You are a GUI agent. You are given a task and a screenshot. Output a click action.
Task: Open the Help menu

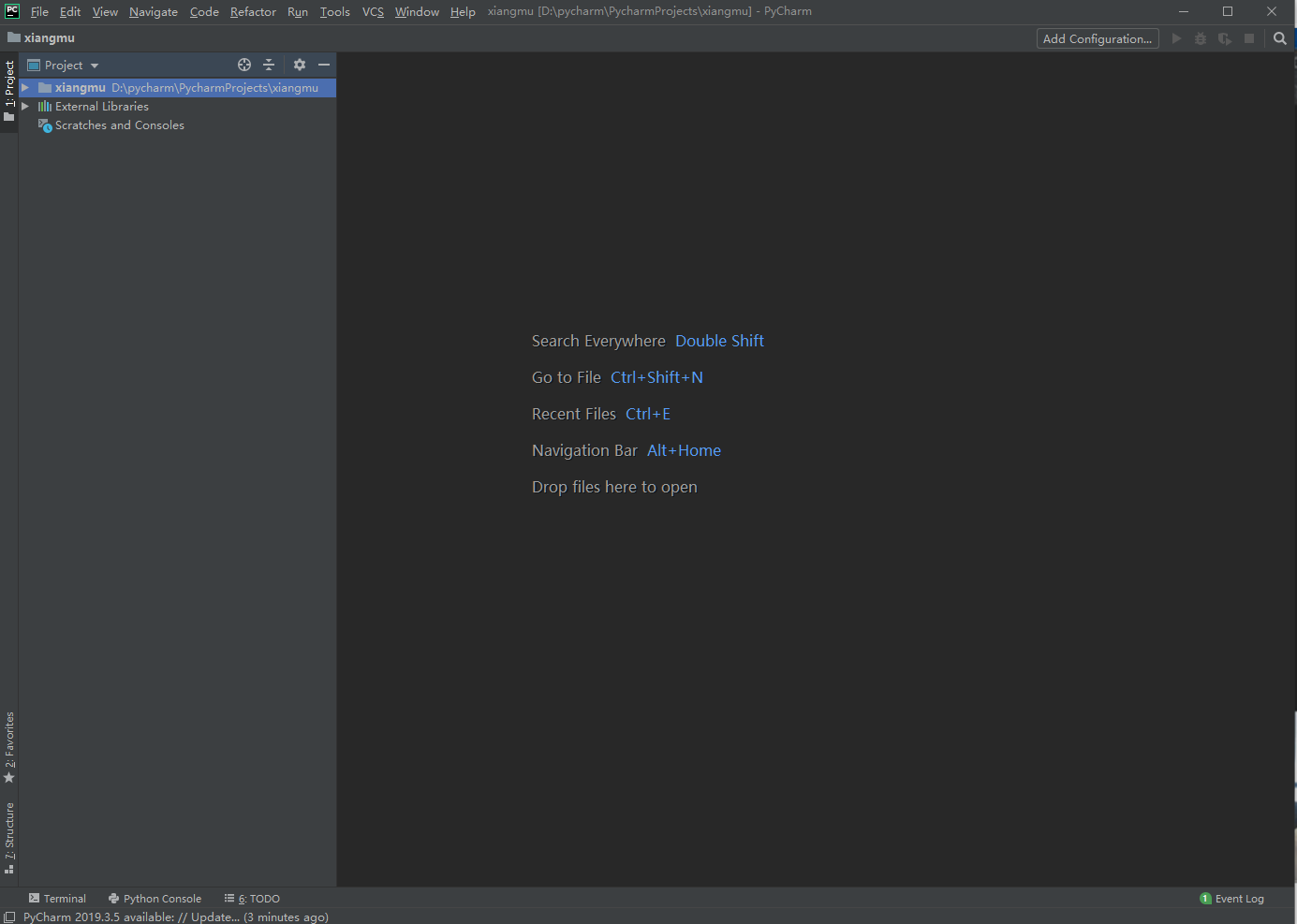coord(463,12)
